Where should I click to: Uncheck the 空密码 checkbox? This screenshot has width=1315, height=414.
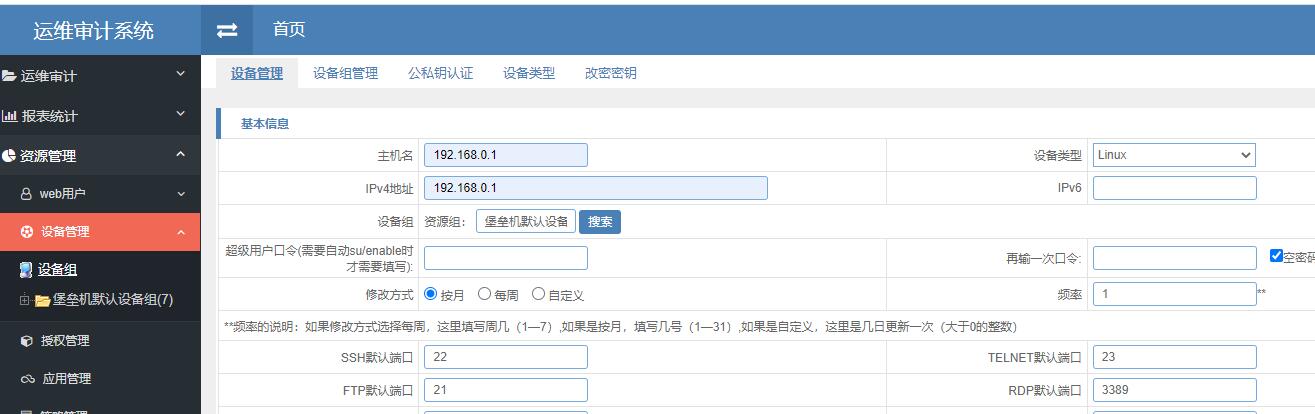click(x=1276, y=256)
